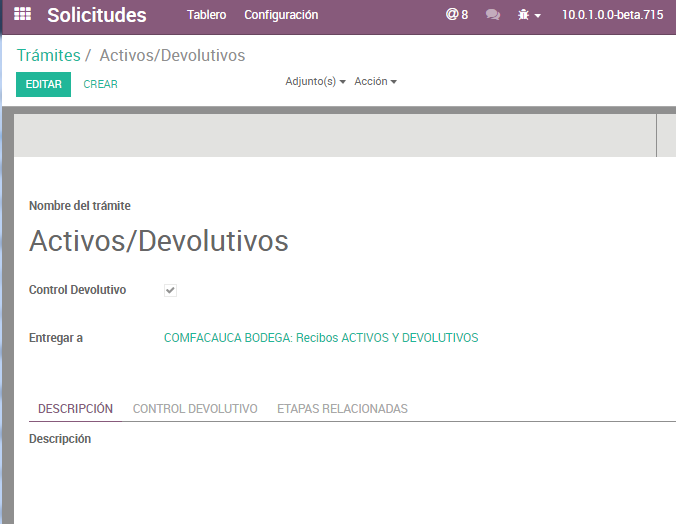Open the conversations chat bubble icon
The width and height of the screenshot is (676, 524).
pyautogui.click(x=492, y=15)
